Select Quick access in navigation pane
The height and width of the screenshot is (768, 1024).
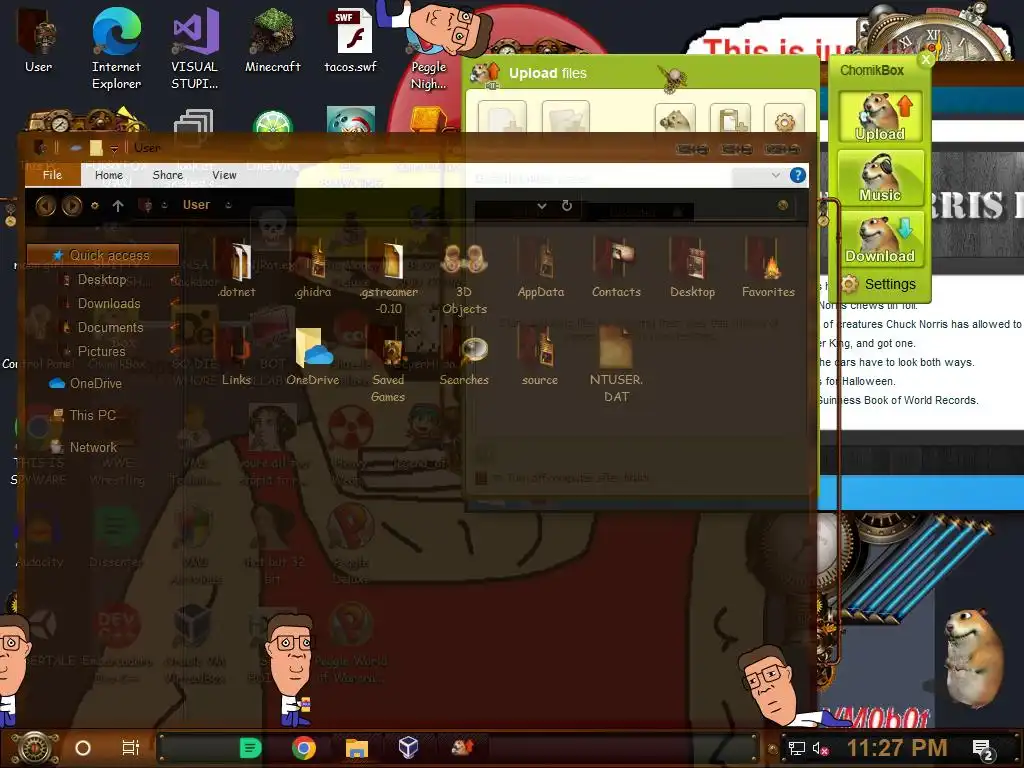[103, 255]
